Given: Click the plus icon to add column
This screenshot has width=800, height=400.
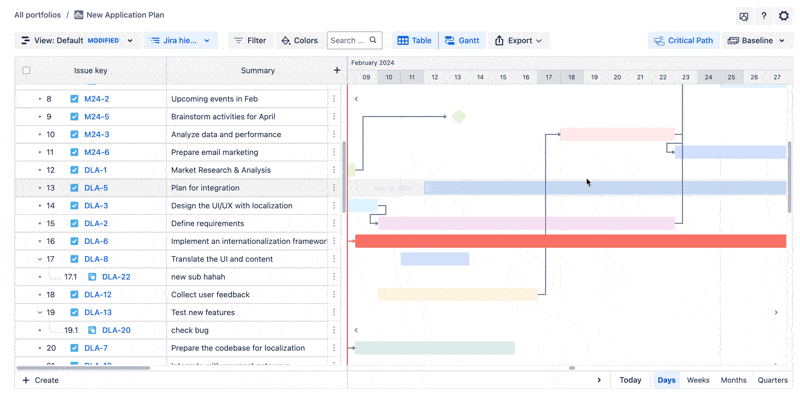Looking at the screenshot, I should tap(337, 70).
